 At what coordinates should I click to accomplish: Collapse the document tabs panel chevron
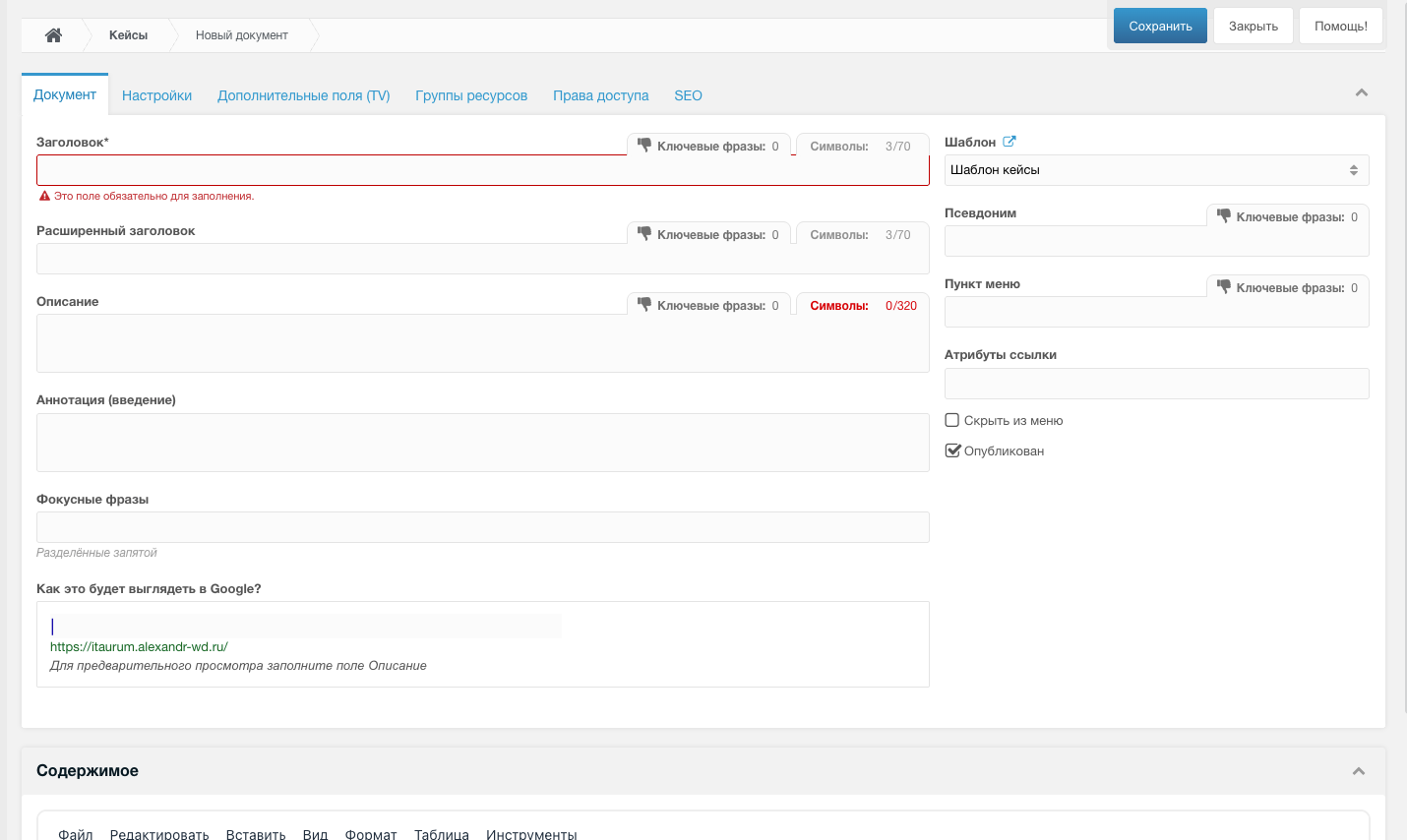coord(1362,93)
